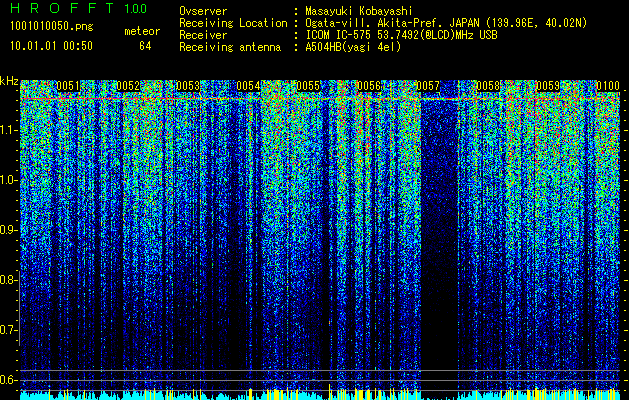Image resolution: width=629 pixels, height=400 pixels.
Task: Click the 0.7 frequency axis label
Action: [x=8, y=330]
